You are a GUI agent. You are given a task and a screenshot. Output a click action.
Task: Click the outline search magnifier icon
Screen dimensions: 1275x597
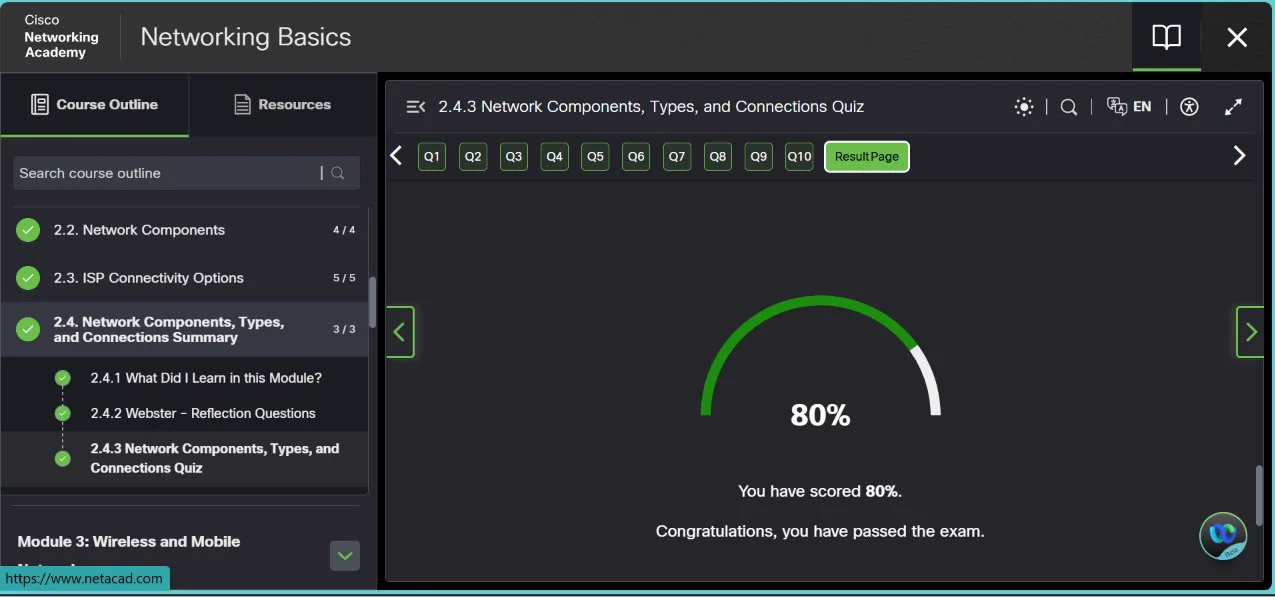338,173
